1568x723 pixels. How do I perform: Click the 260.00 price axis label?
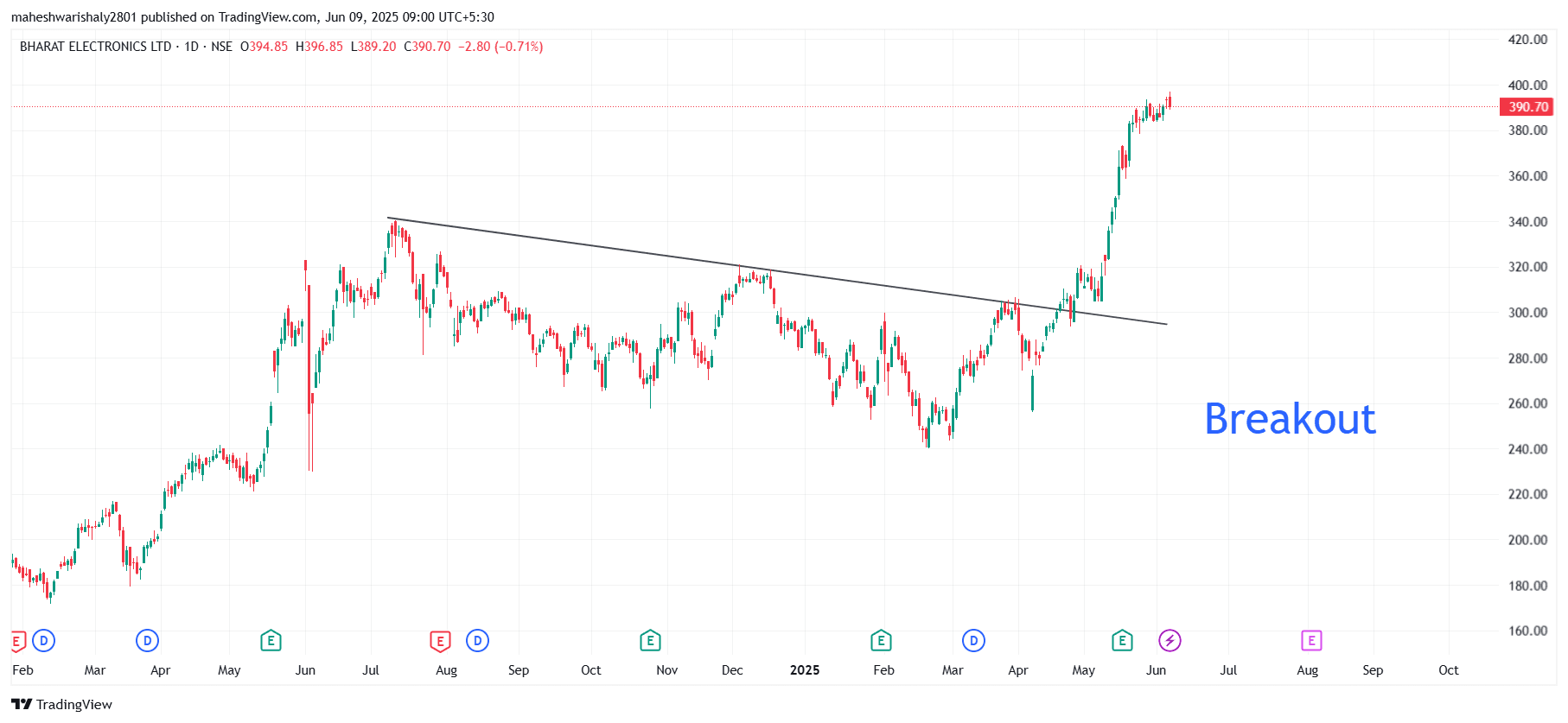[x=1527, y=403]
